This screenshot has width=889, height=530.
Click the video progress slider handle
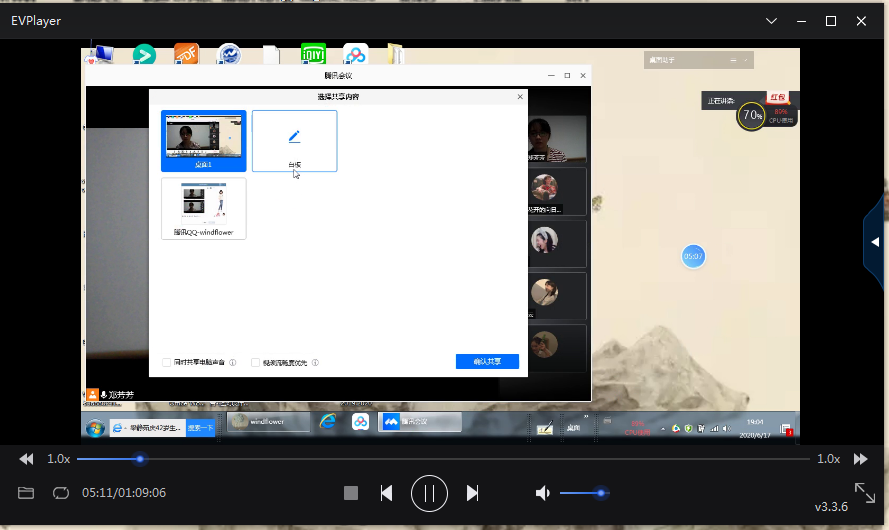coord(139,459)
